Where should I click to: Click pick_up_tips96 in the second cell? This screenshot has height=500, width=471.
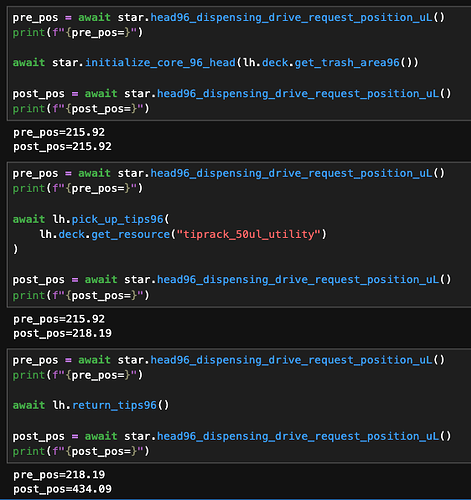click(x=117, y=219)
